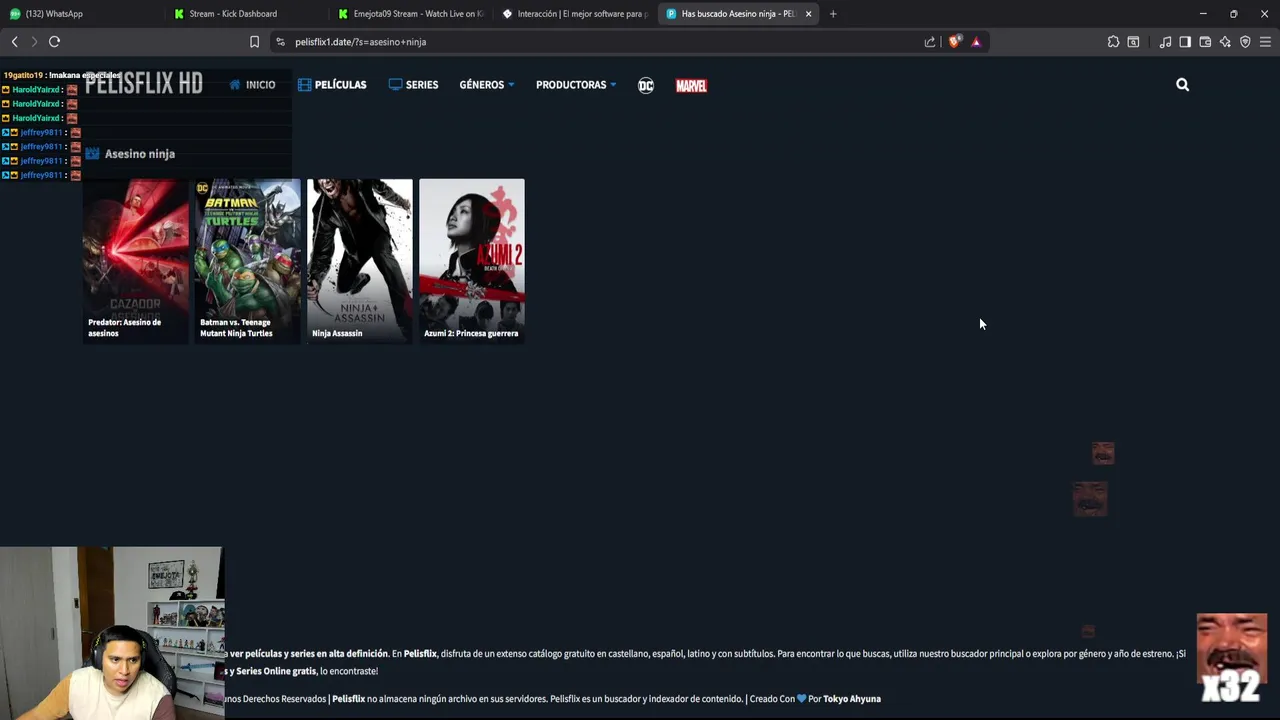Open a new tab with the plus button

833,14
